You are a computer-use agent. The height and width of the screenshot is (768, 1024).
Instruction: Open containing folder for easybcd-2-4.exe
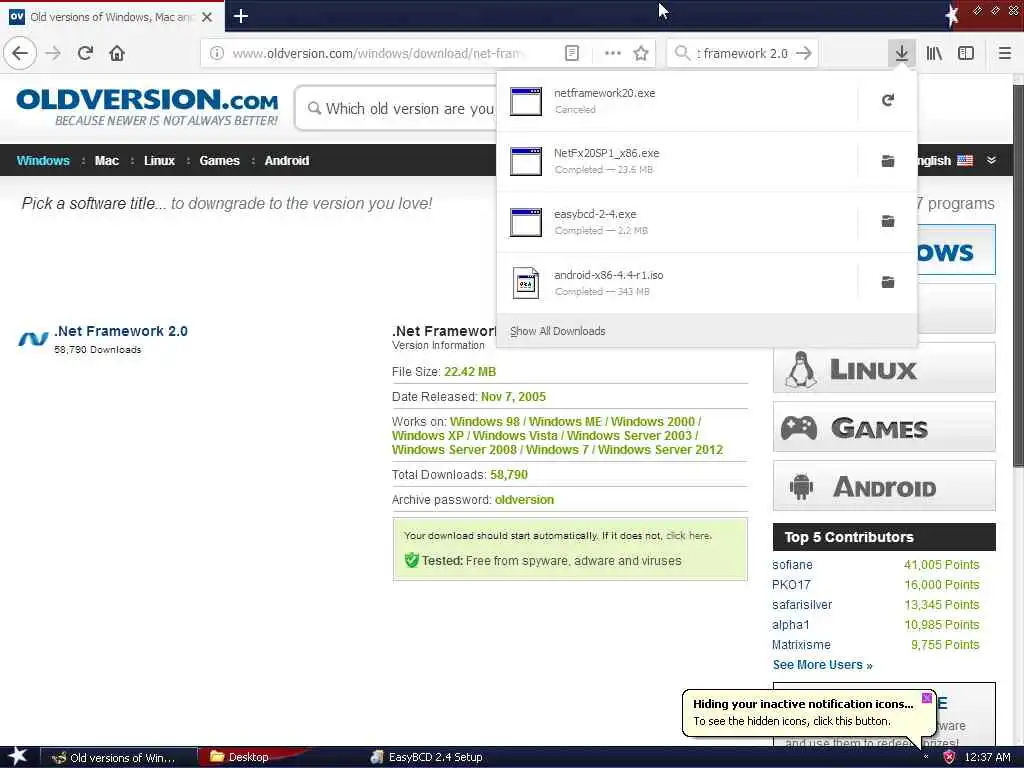coord(888,221)
